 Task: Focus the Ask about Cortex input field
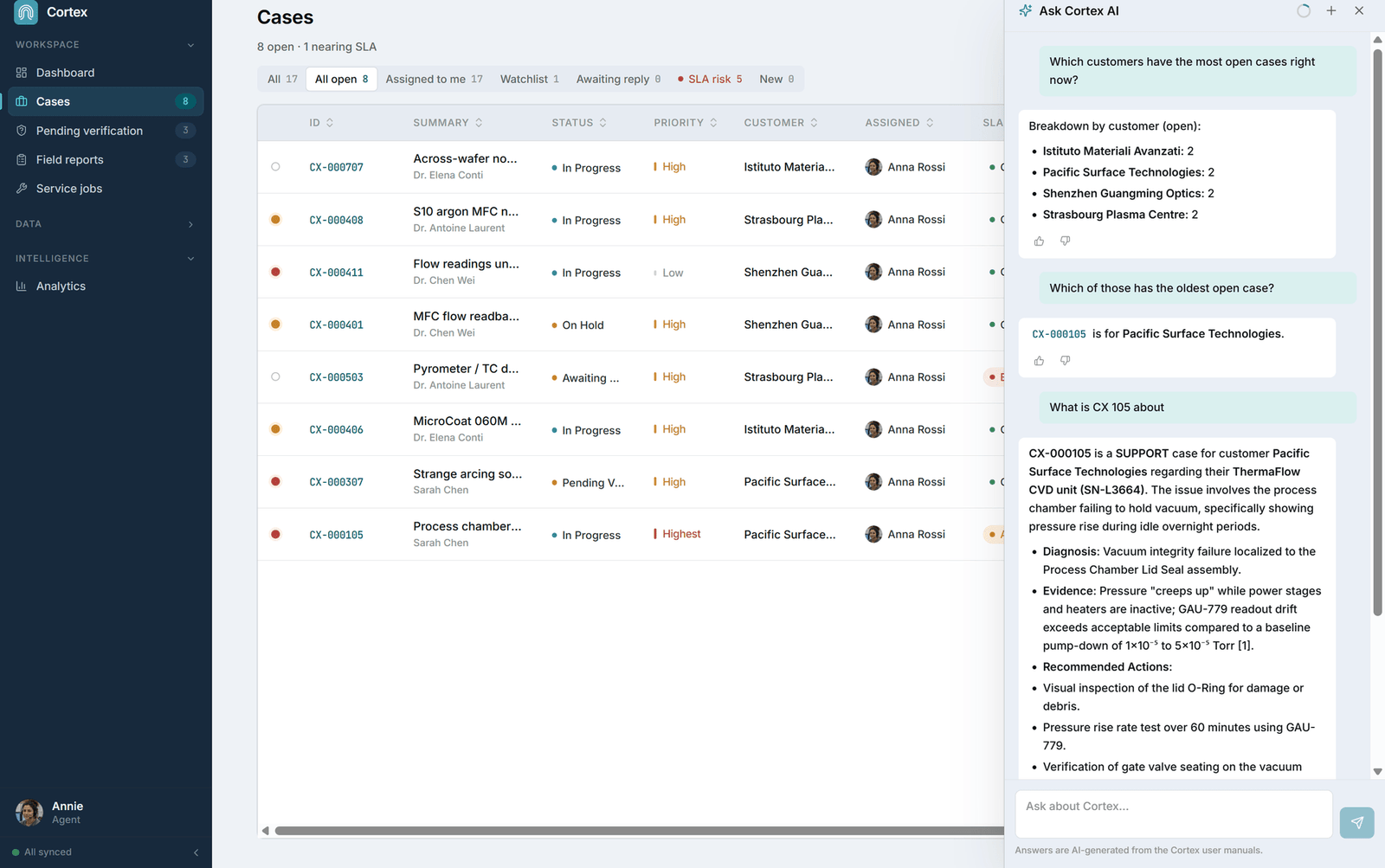coord(1173,813)
